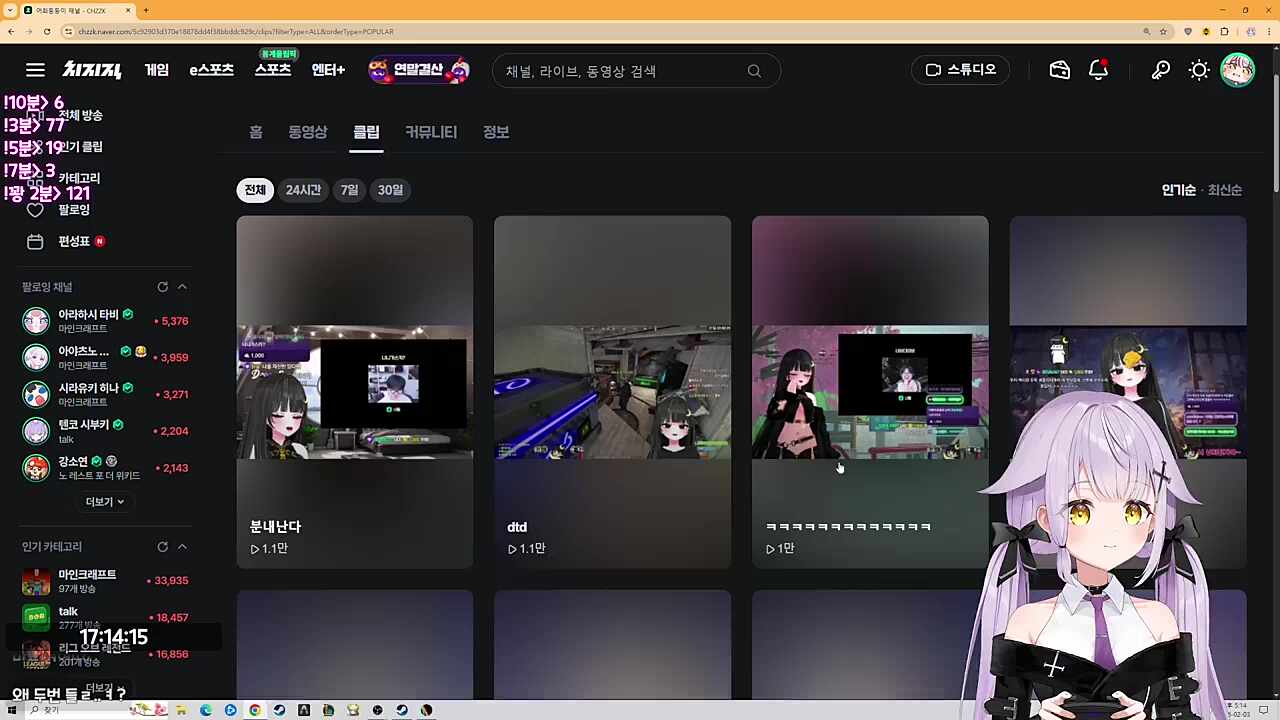Viewport: 1280px width, 720px height.
Task: Open the e스포츠 menu item
Action: [x=211, y=70]
